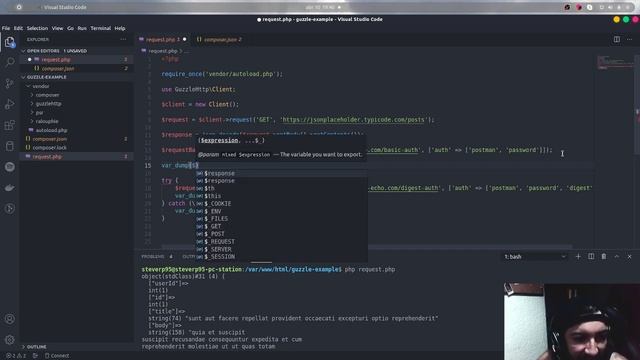Open the File menu
This screenshot has width=640, height=360.
point(6,28)
